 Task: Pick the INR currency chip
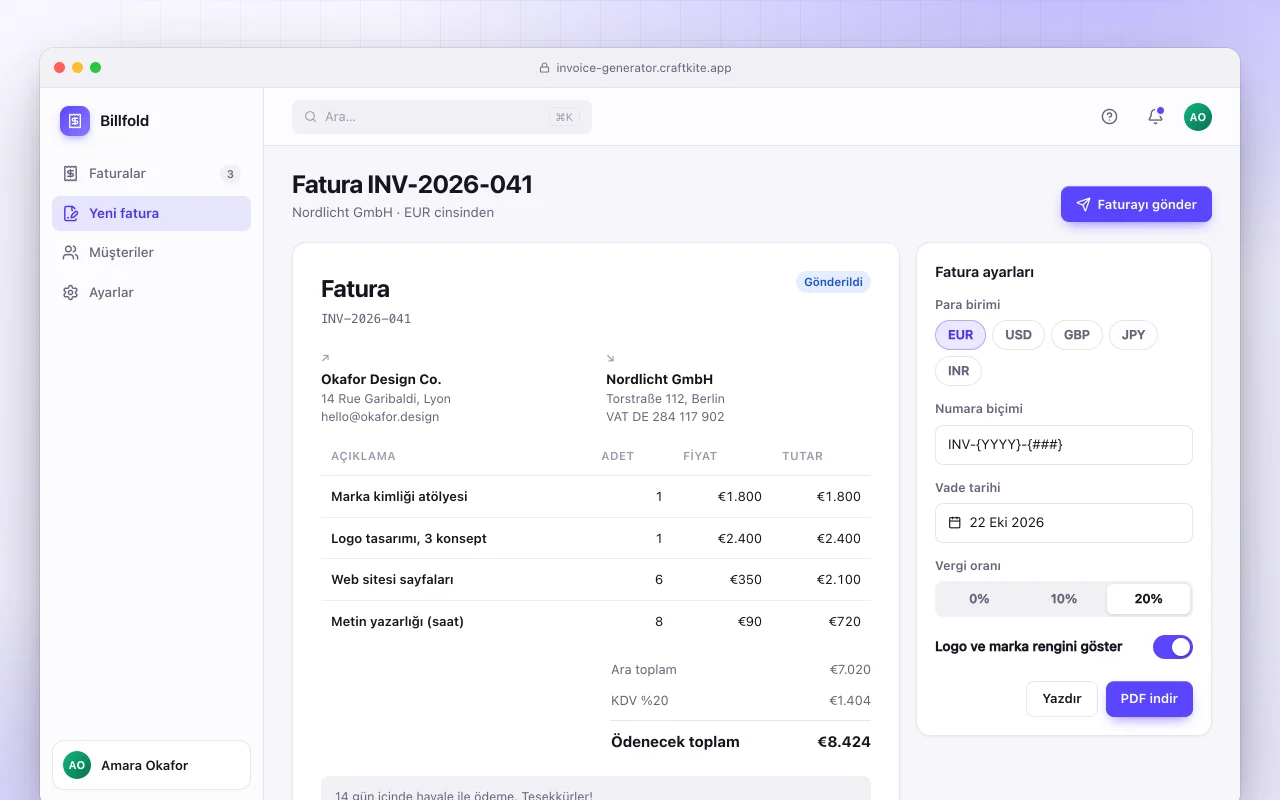pyautogui.click(x=958, y=371)
